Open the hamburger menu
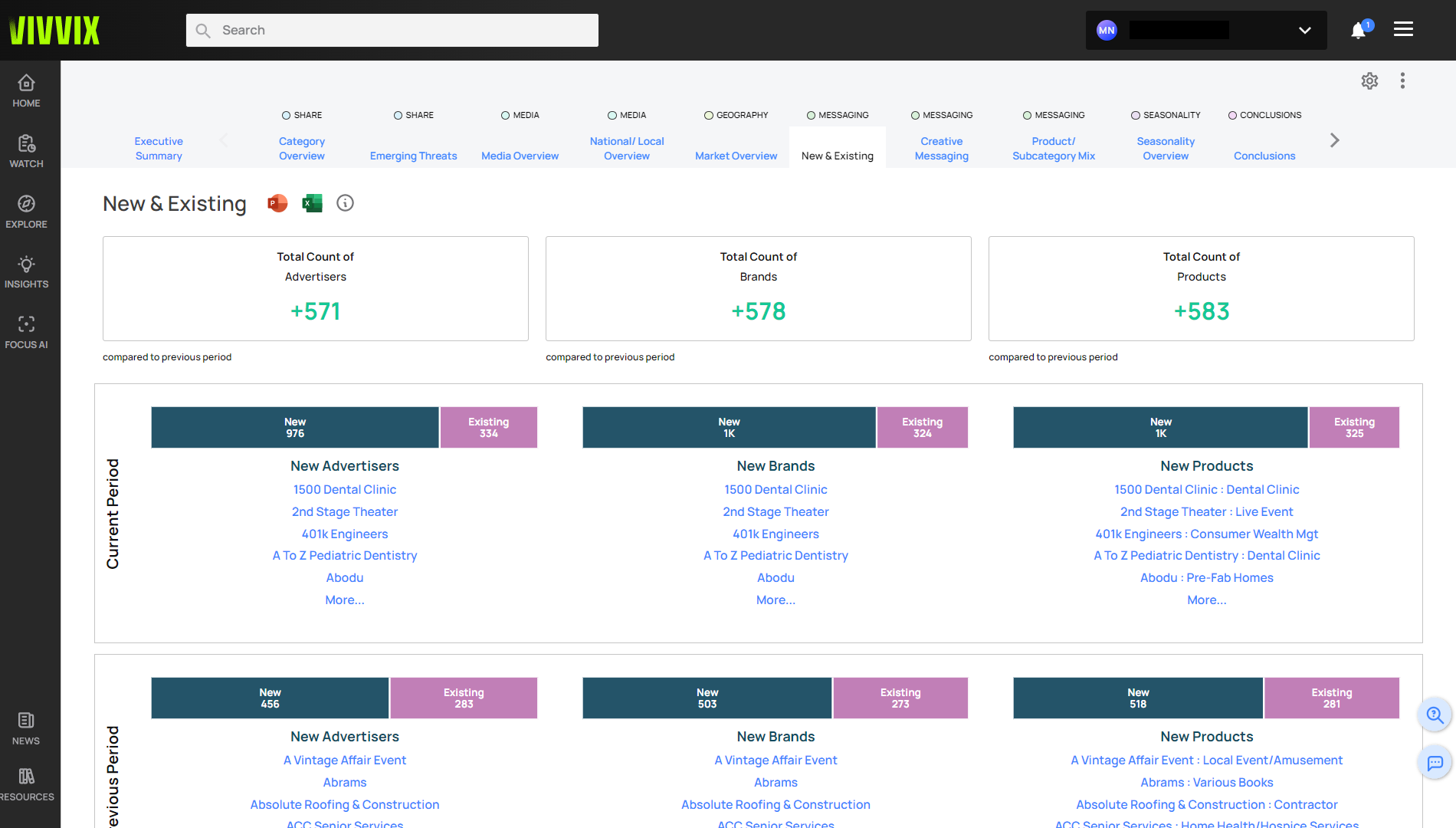 click(1403, 29)
